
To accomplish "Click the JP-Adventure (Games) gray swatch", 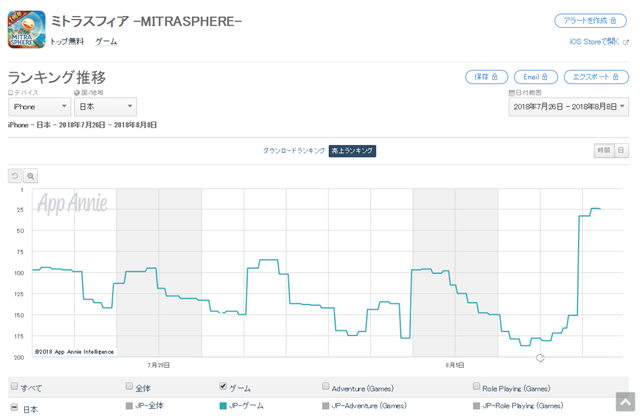I will 326,406.
